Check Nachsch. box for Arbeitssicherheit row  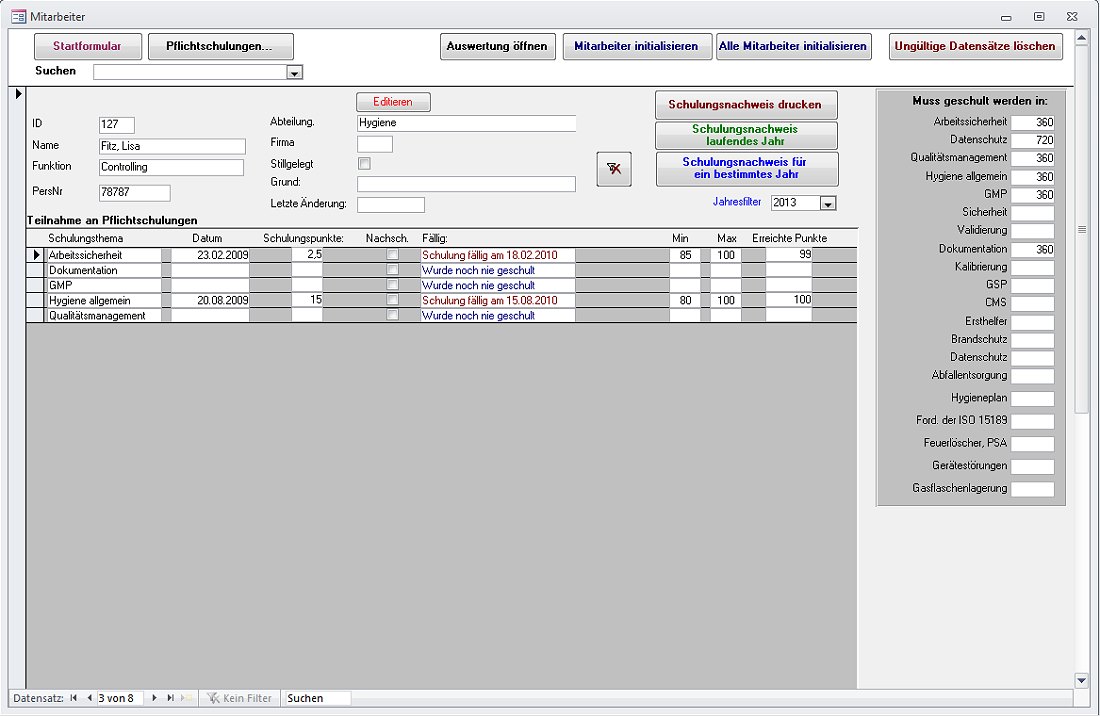click(392, 255)
